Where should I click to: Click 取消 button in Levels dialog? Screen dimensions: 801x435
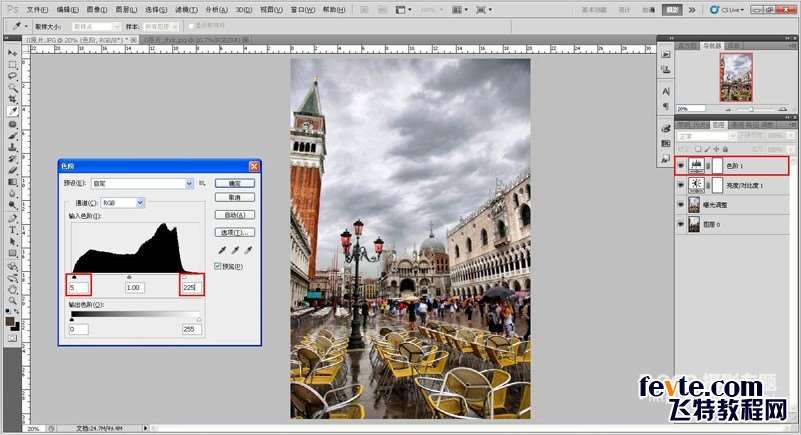pos(234,197)
